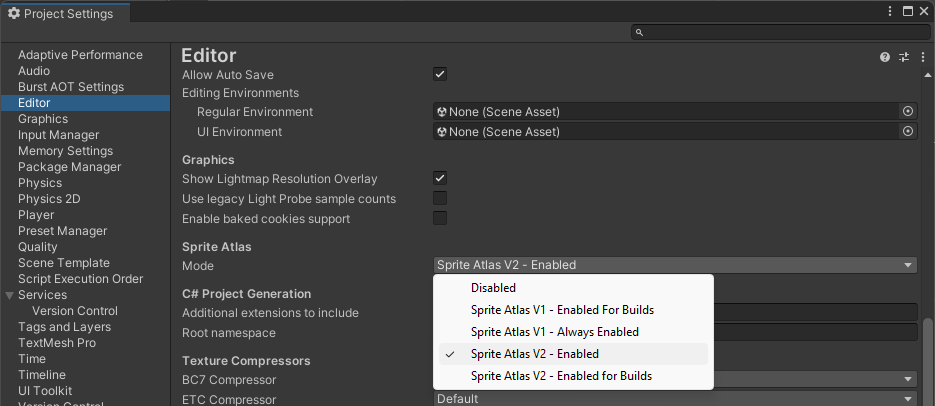Click the Project Settings gear tab icon
935x406 pixels.
[x=14, y=13]
